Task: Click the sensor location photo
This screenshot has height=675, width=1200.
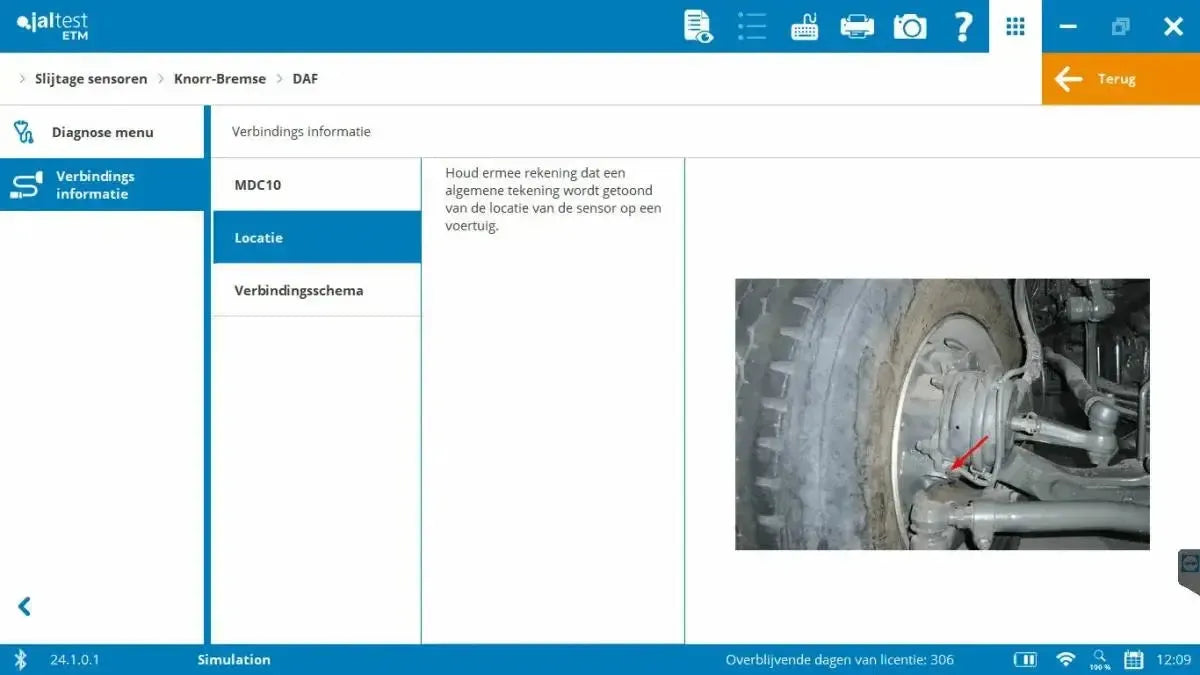Action: 941,413
